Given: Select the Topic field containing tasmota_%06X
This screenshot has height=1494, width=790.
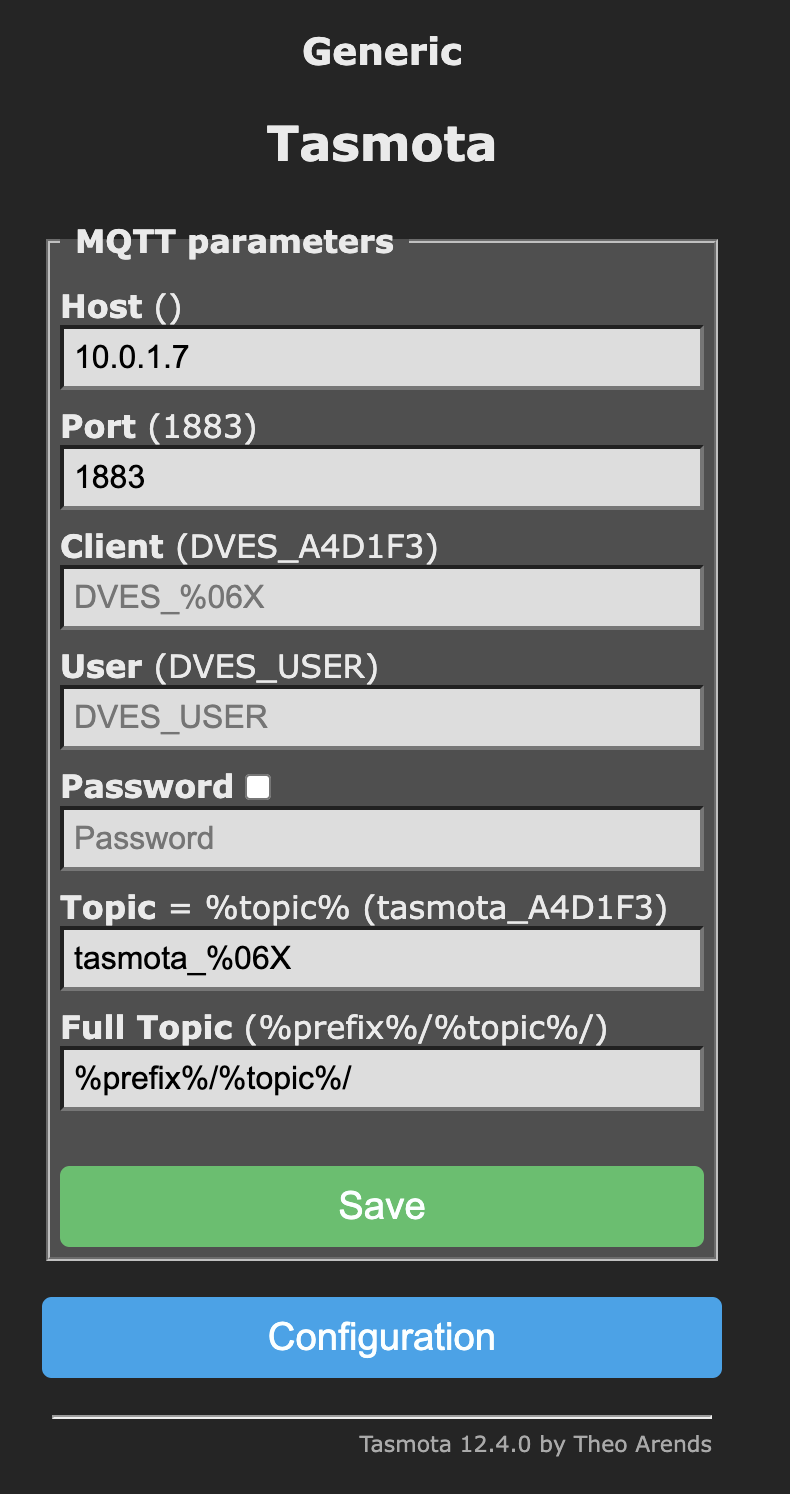Looking at the screenshot, I should (381, 958).
